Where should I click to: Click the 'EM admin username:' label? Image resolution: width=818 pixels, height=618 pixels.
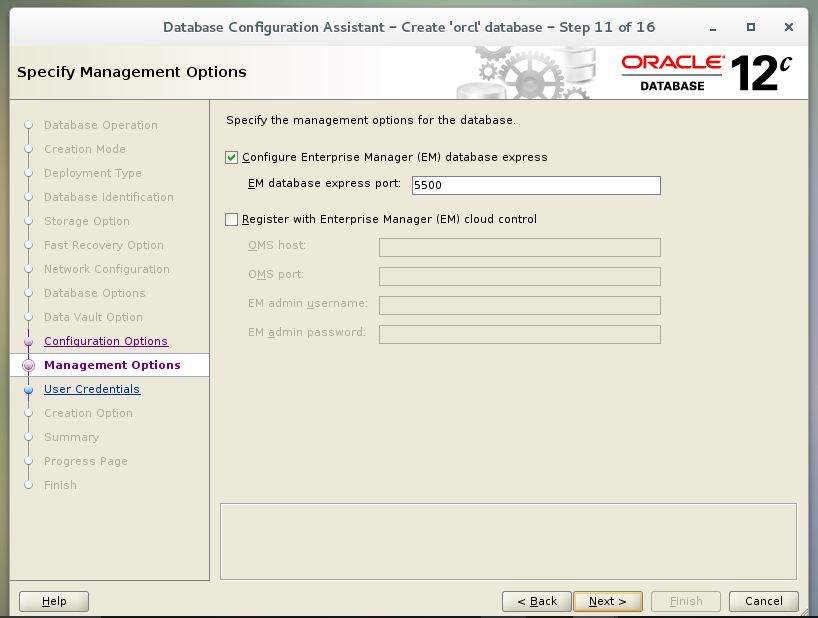coord(308,304)
